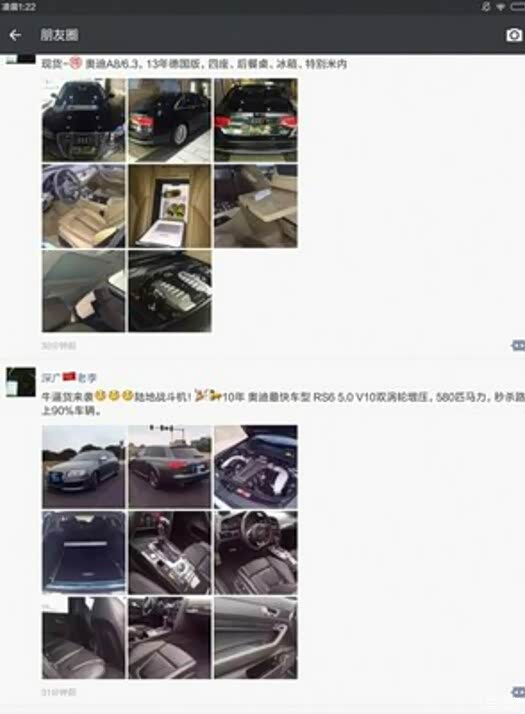This screenshot has width=525, height=714.
Task: Open the A8 rear fridge photo
Action: pos(170,206)
